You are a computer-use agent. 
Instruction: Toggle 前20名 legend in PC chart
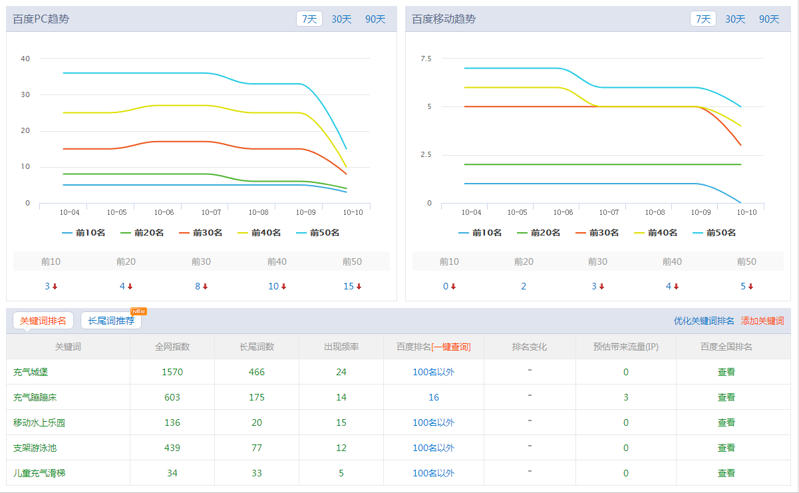(142, 232)
